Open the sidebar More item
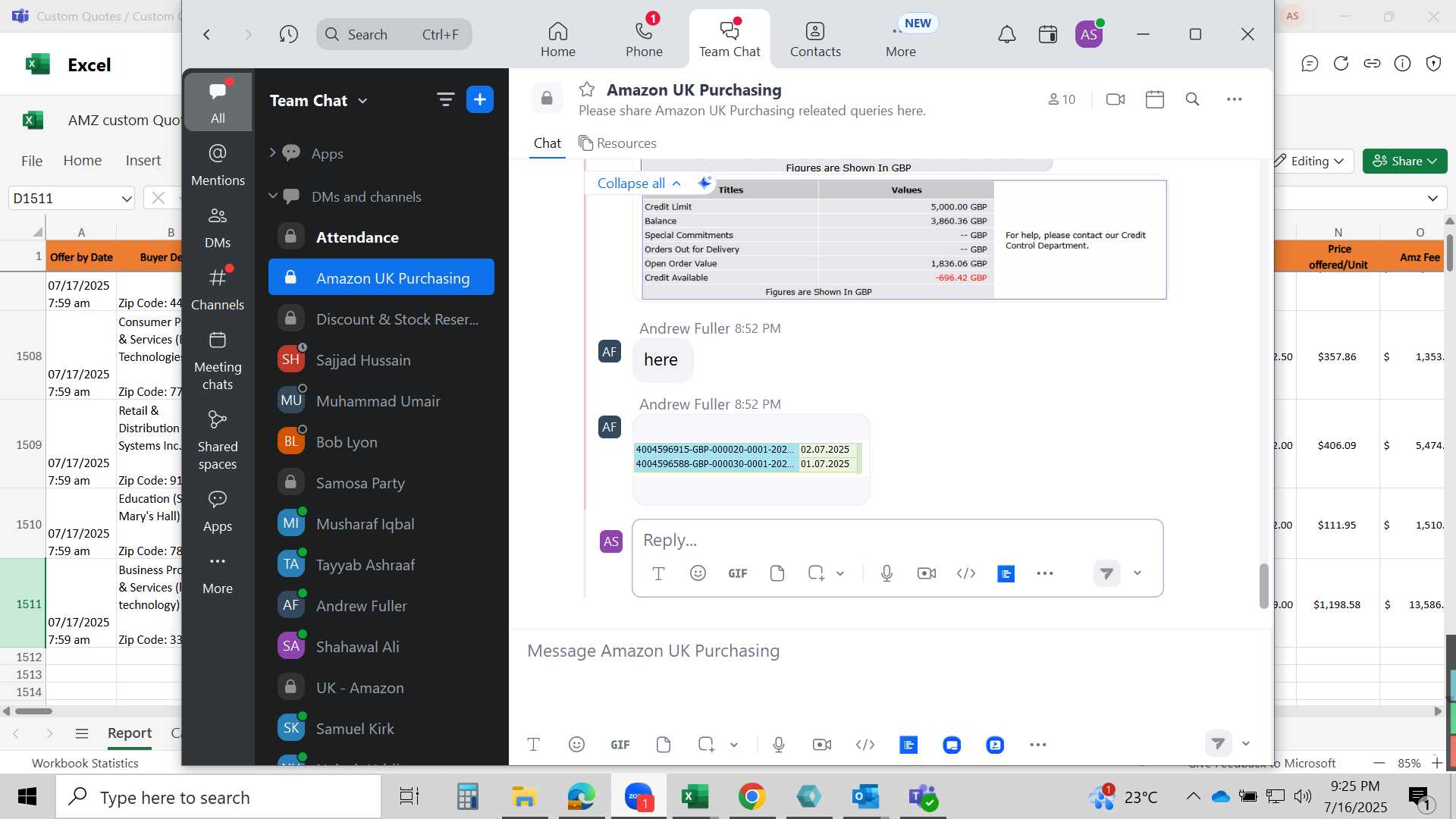This screenshot has height=819, width=1456. pos(218,573)
